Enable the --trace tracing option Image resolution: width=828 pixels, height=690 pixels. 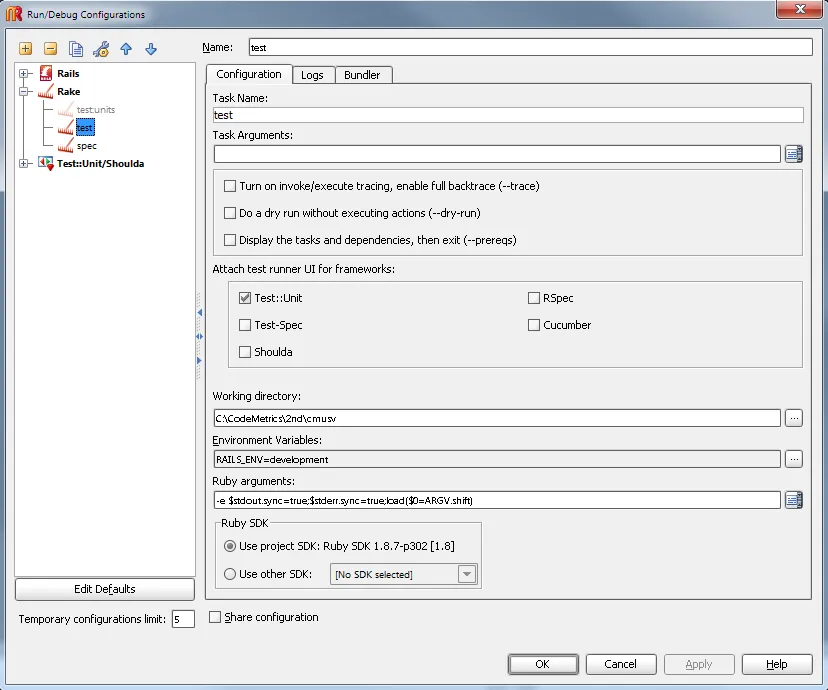pos(230,186)
